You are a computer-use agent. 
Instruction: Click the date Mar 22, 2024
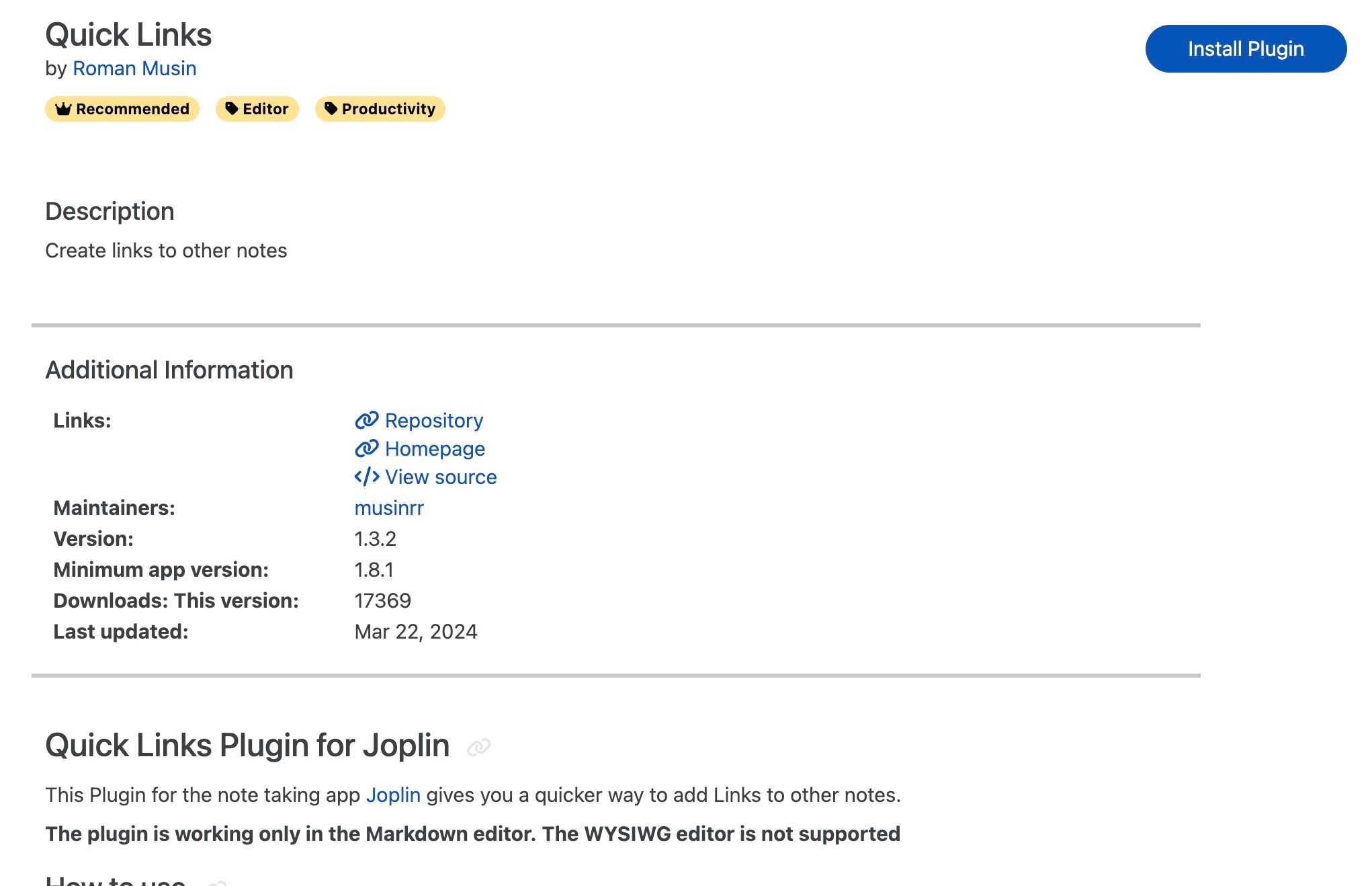tap(415, 631)
